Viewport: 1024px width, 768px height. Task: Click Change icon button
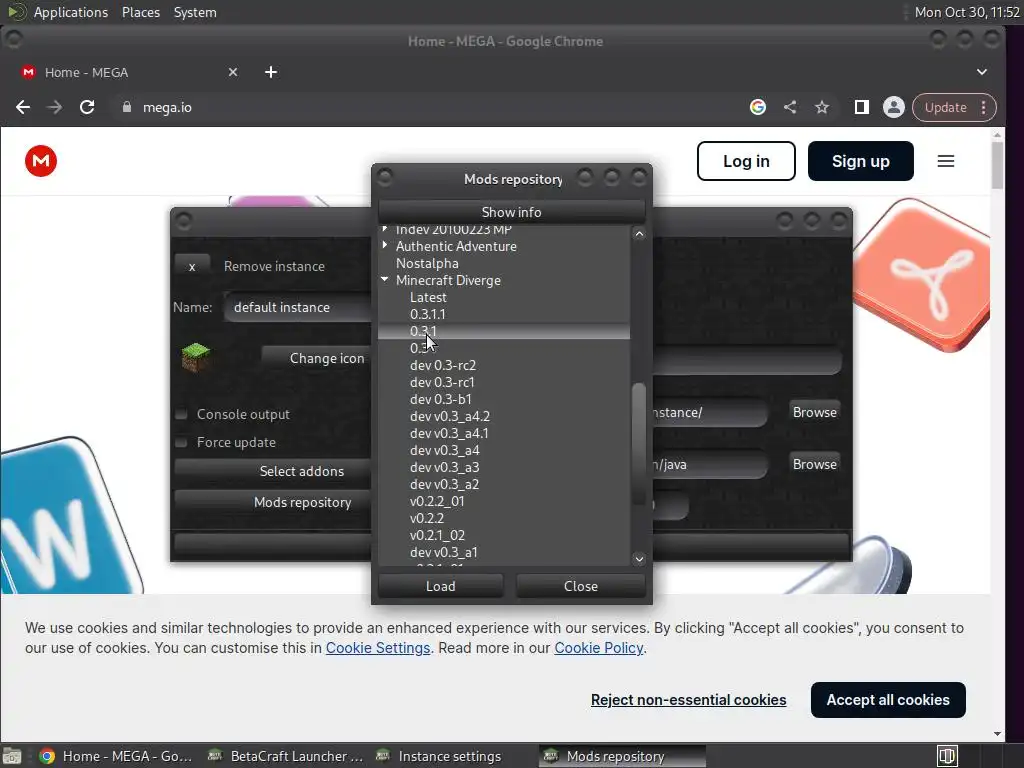click(317, 358)
